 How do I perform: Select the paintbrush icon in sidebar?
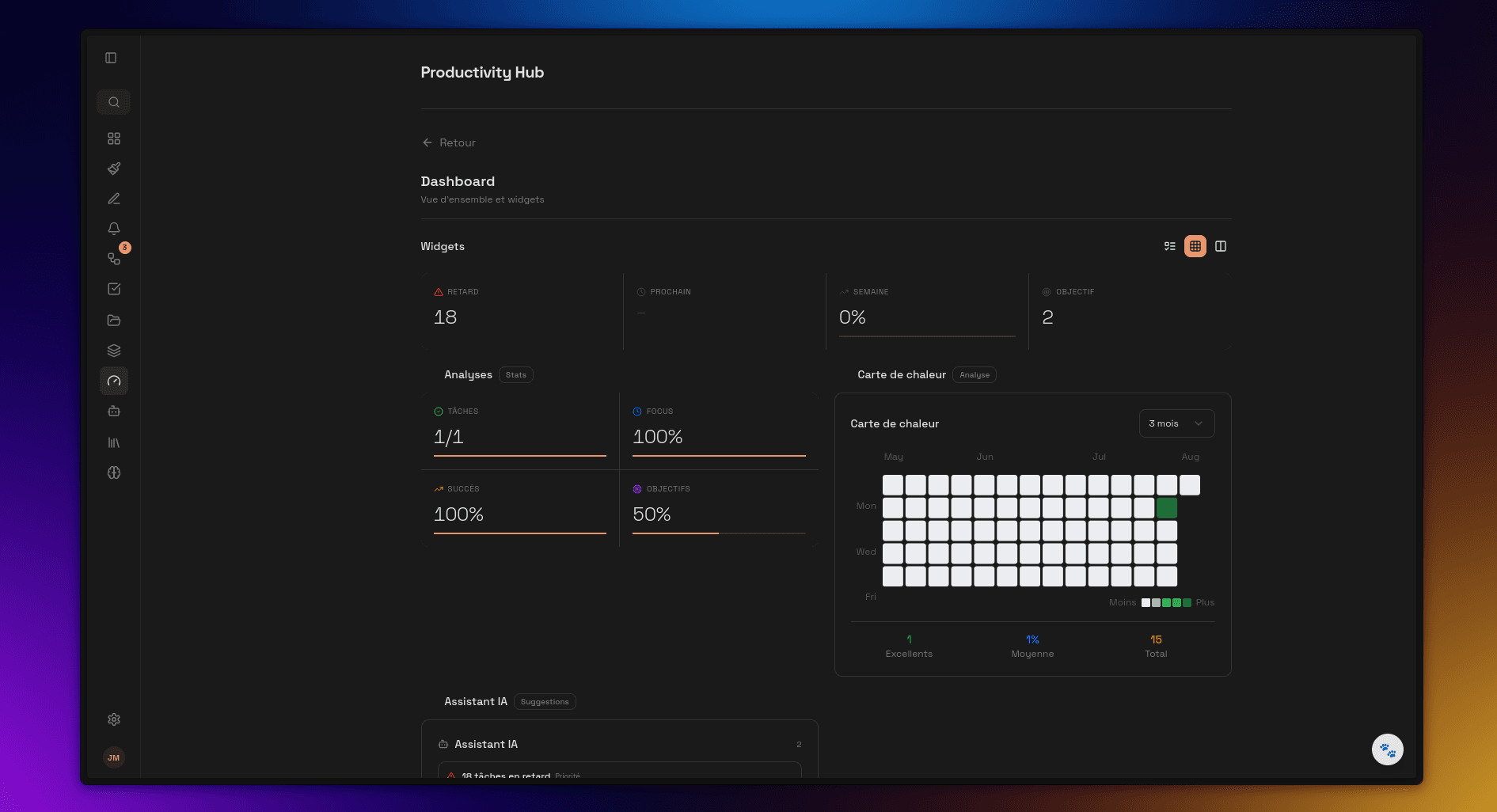point(114,169)
